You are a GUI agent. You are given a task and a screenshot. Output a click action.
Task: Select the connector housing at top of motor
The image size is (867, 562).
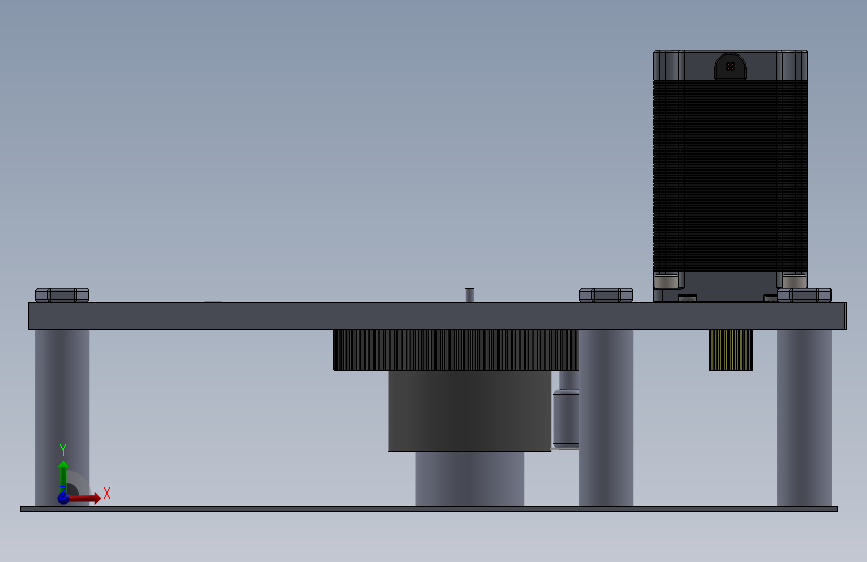[x=730, y=66]
